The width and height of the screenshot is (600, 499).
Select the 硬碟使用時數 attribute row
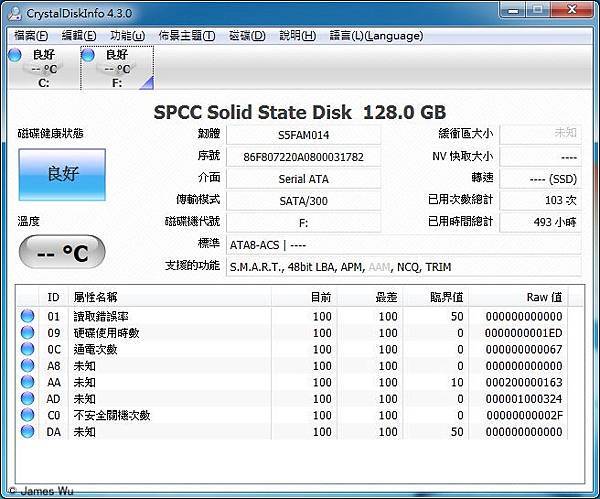pos(293,333)
